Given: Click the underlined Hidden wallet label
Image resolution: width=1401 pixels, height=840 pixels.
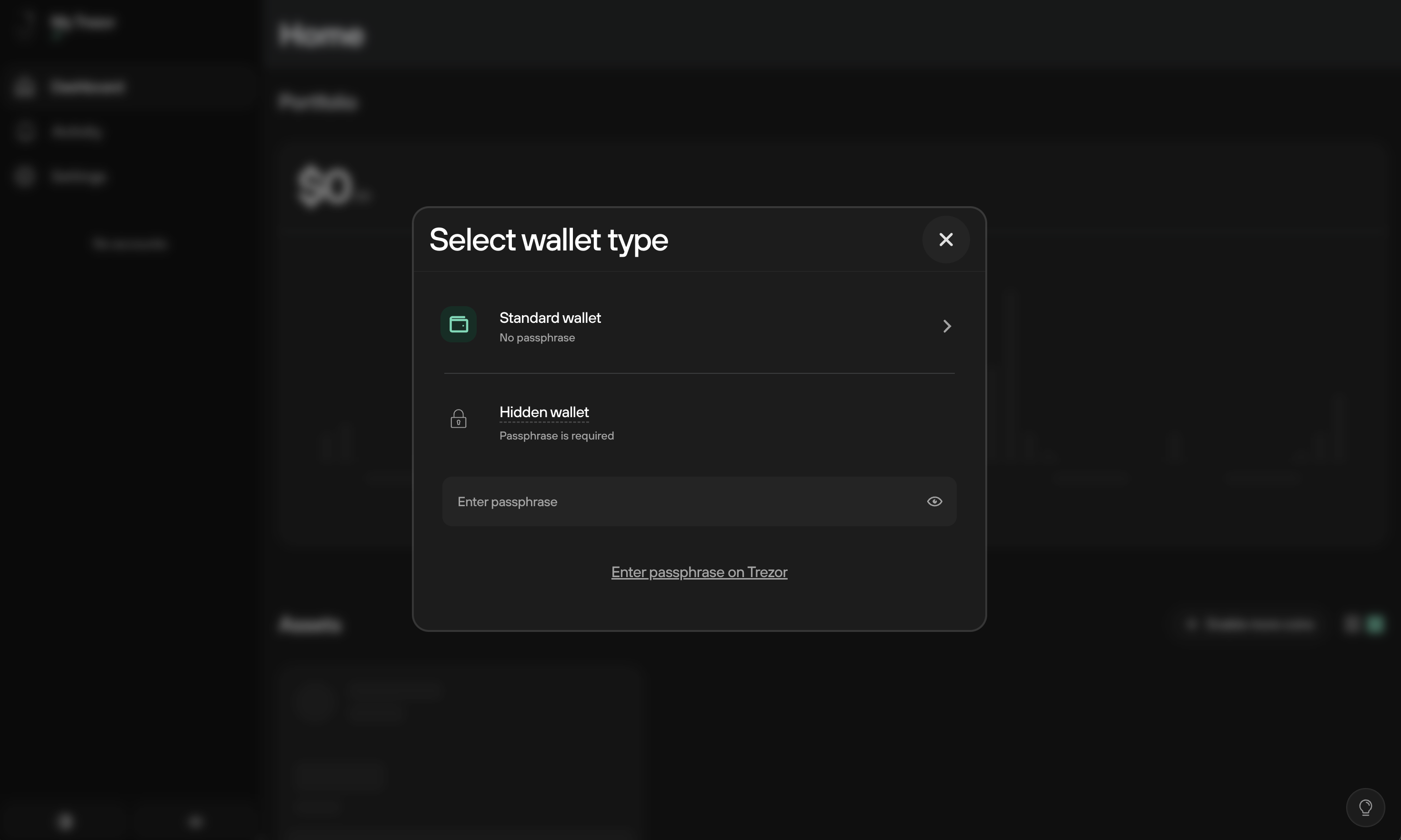Looking at the screenshot, I should [x=543, y=412].
